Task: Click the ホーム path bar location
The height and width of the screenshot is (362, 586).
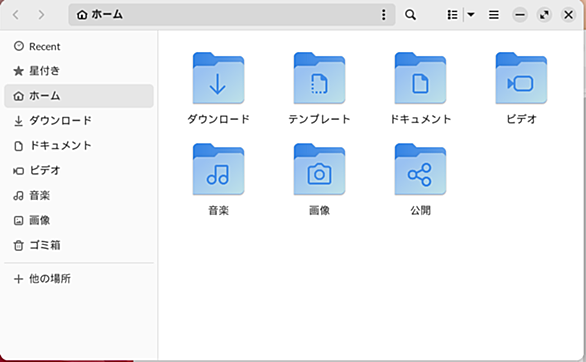Action: (100, 15)
